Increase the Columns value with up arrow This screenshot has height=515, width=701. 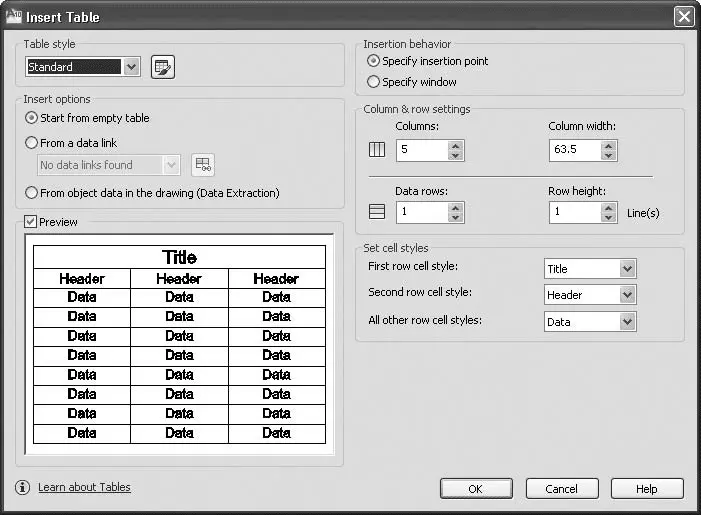pyautogui.click(x=456, y=145)
